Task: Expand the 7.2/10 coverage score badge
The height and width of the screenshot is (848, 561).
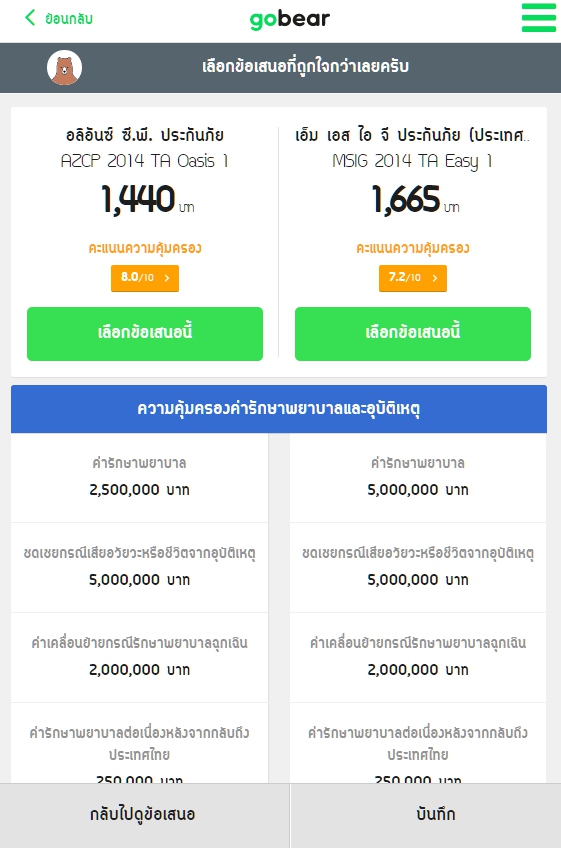Action: click(413, 278)
